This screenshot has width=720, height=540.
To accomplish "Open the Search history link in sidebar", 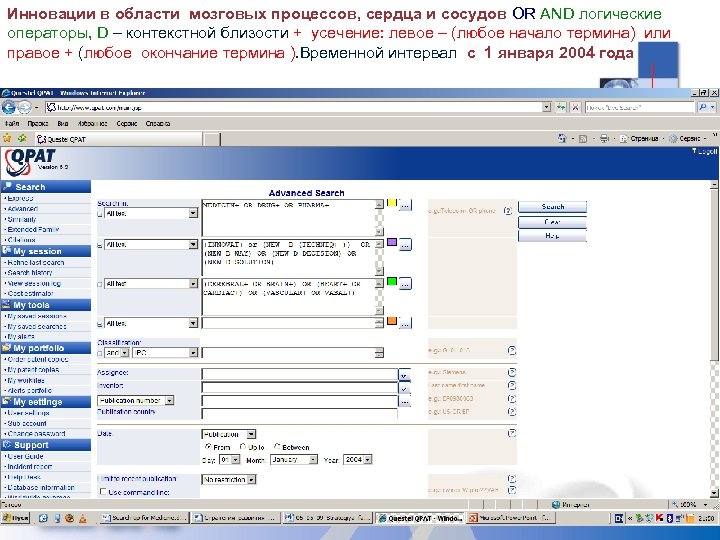I will [30, 273].
